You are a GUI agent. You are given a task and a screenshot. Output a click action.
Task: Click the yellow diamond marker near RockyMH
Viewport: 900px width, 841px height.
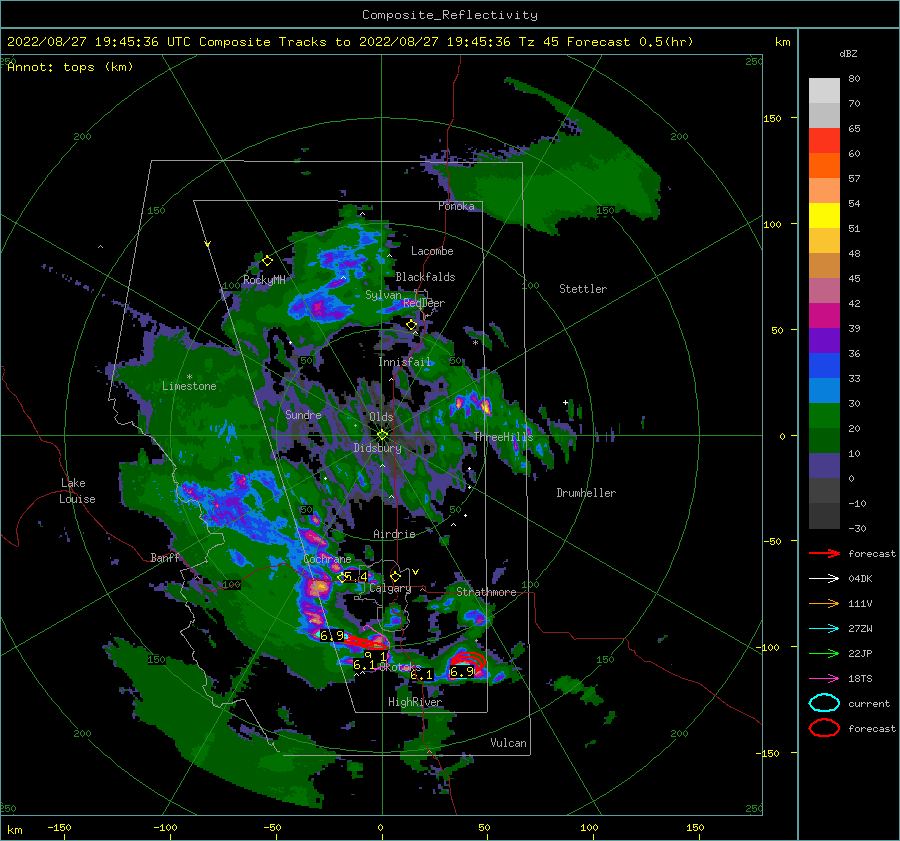pyautogui.click(x=267, y=261)
